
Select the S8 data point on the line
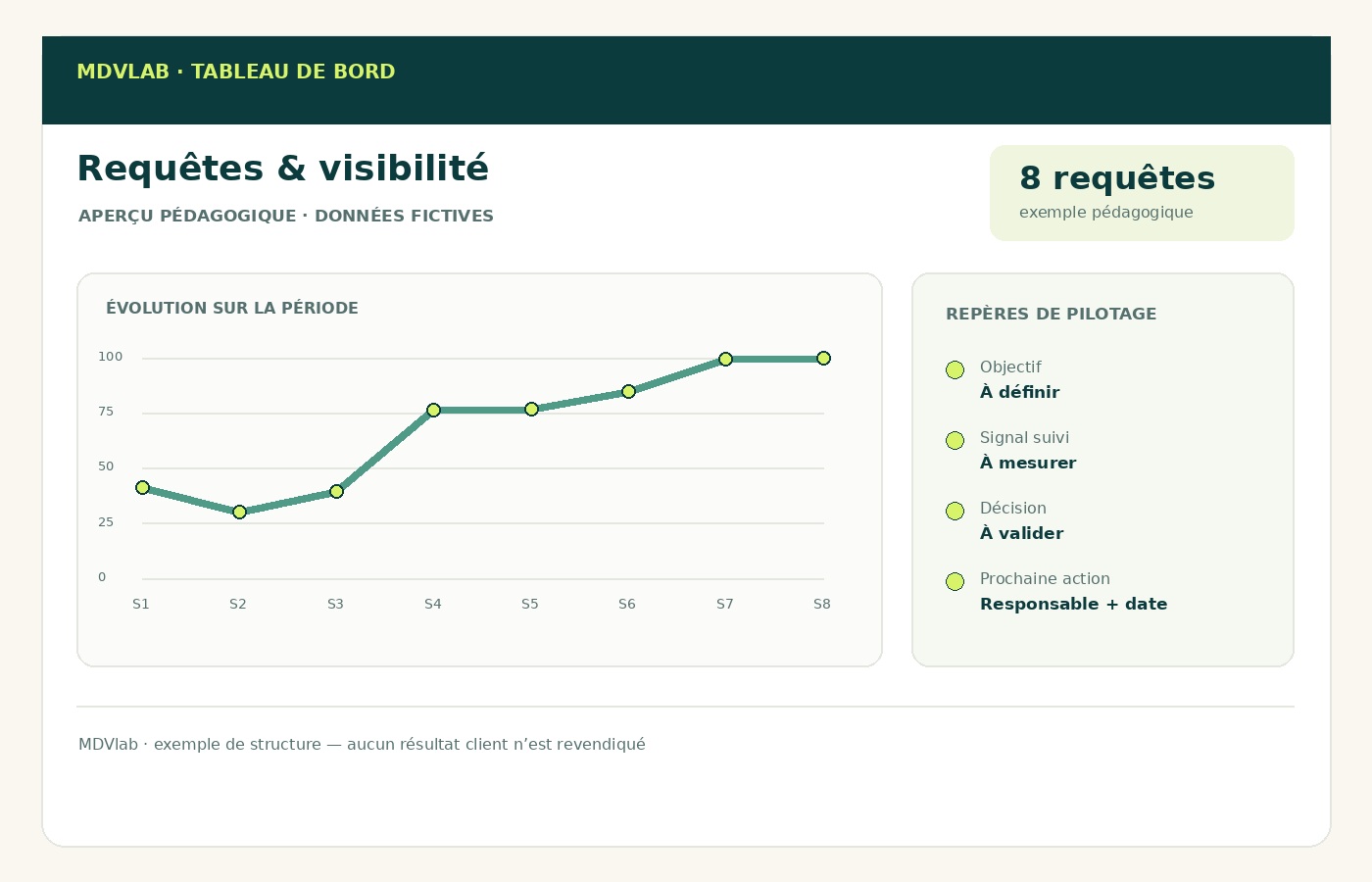[x=823, y=358]
